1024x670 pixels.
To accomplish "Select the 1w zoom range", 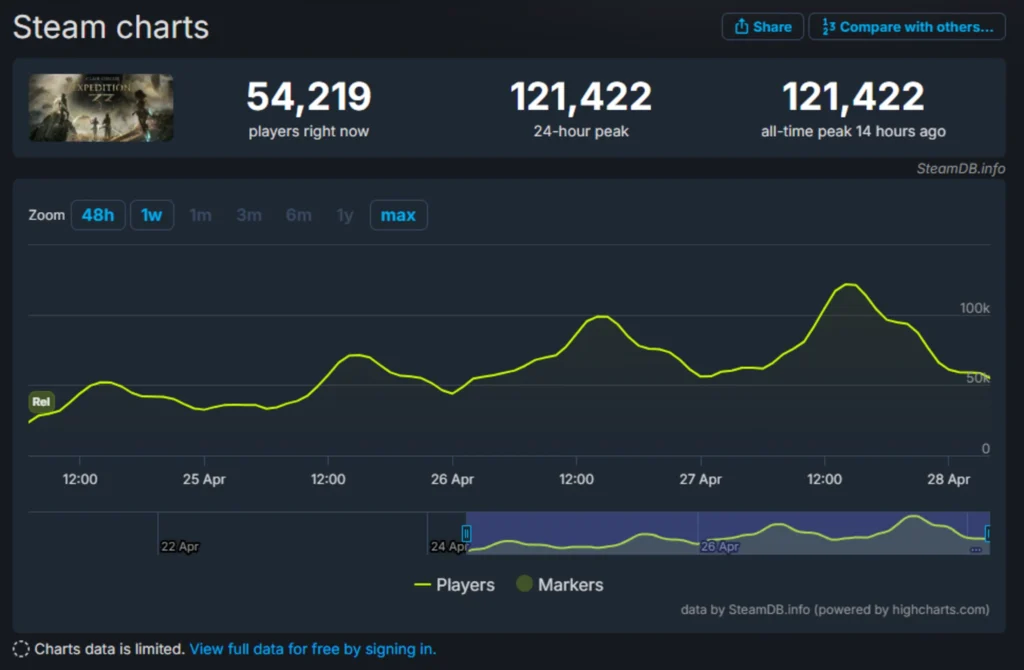I will pyautogui.click(x=152, y=215).
